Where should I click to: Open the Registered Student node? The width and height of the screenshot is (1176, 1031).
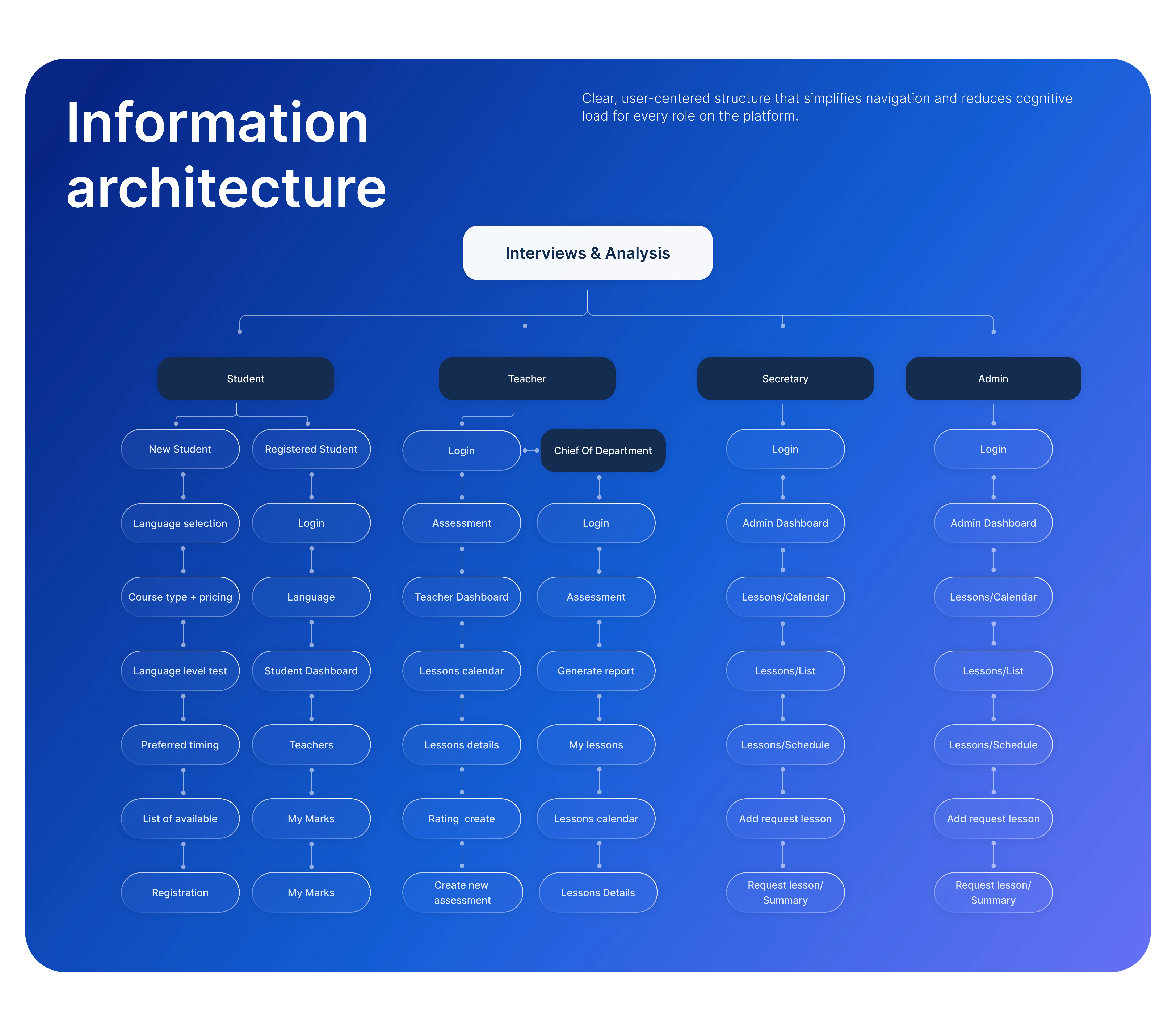pyautogui.click(x=311, y=449)
